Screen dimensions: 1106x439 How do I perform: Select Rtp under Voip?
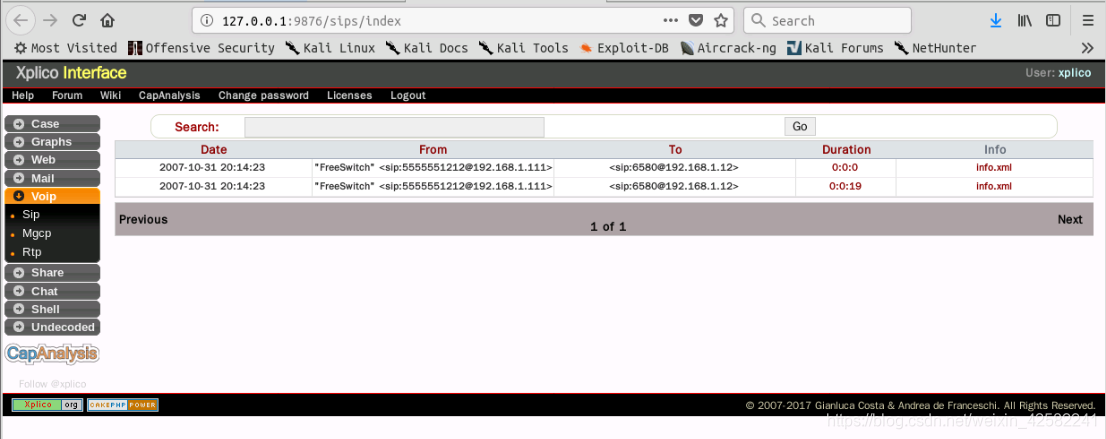pyautogui.click(x=32, y=252)
